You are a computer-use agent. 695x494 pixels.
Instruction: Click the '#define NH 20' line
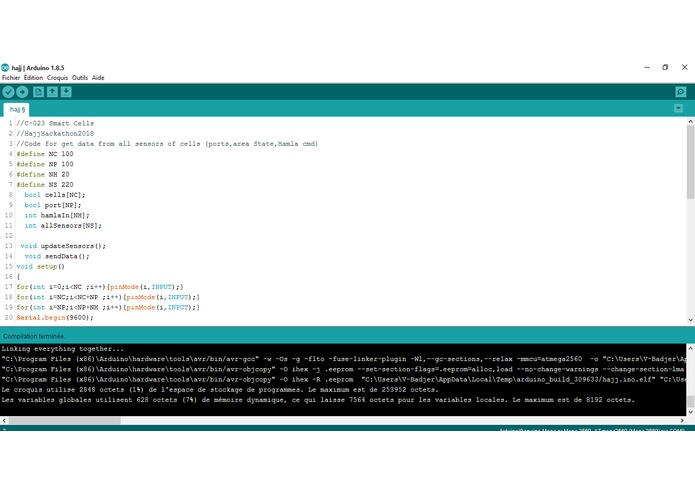click(x=43, y=174)
